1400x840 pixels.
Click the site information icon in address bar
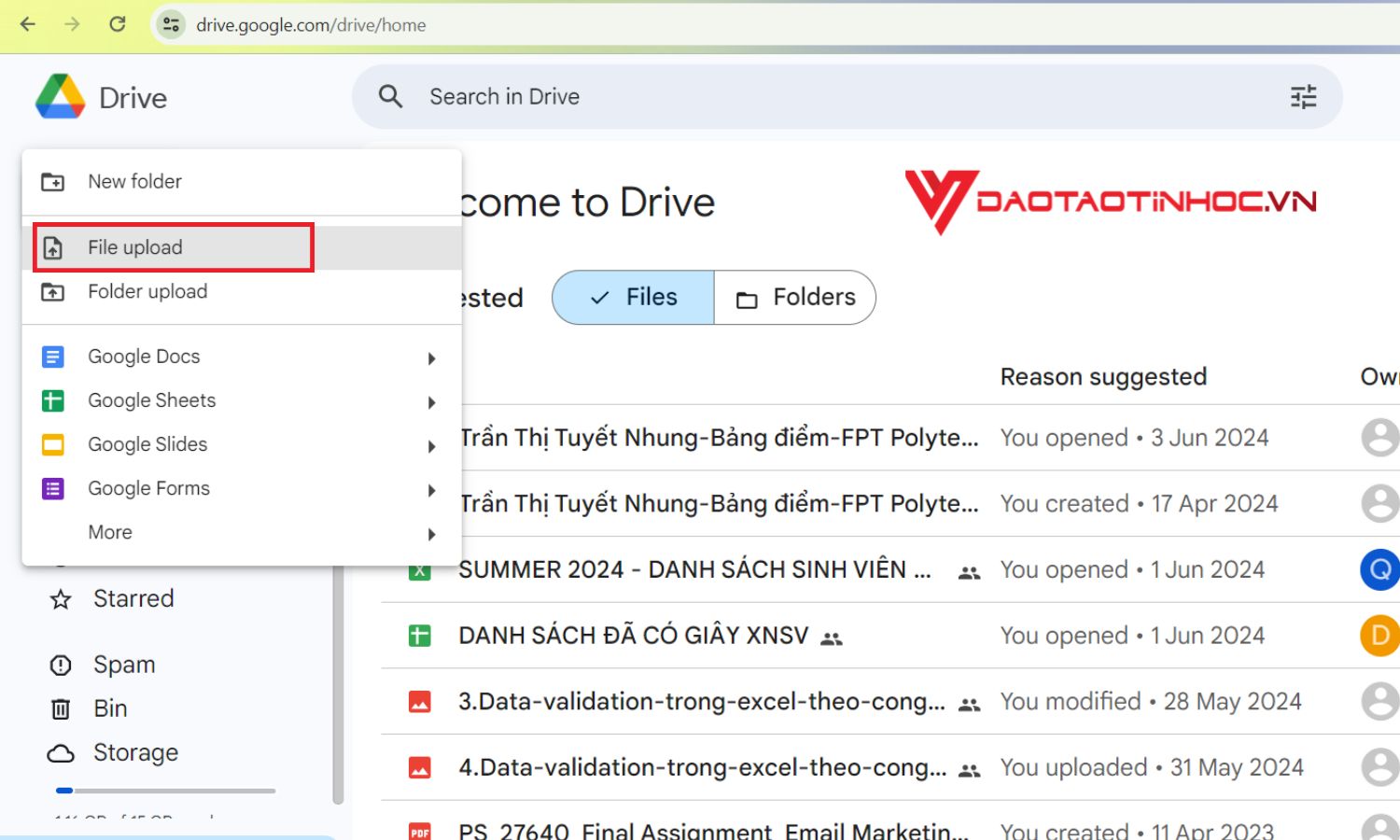[171, 24]
